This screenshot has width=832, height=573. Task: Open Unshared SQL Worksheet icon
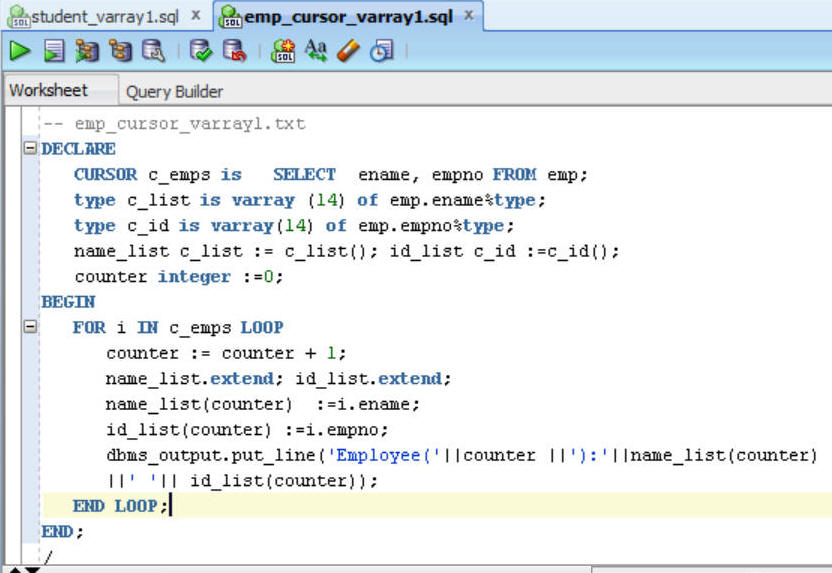[283, 51]
